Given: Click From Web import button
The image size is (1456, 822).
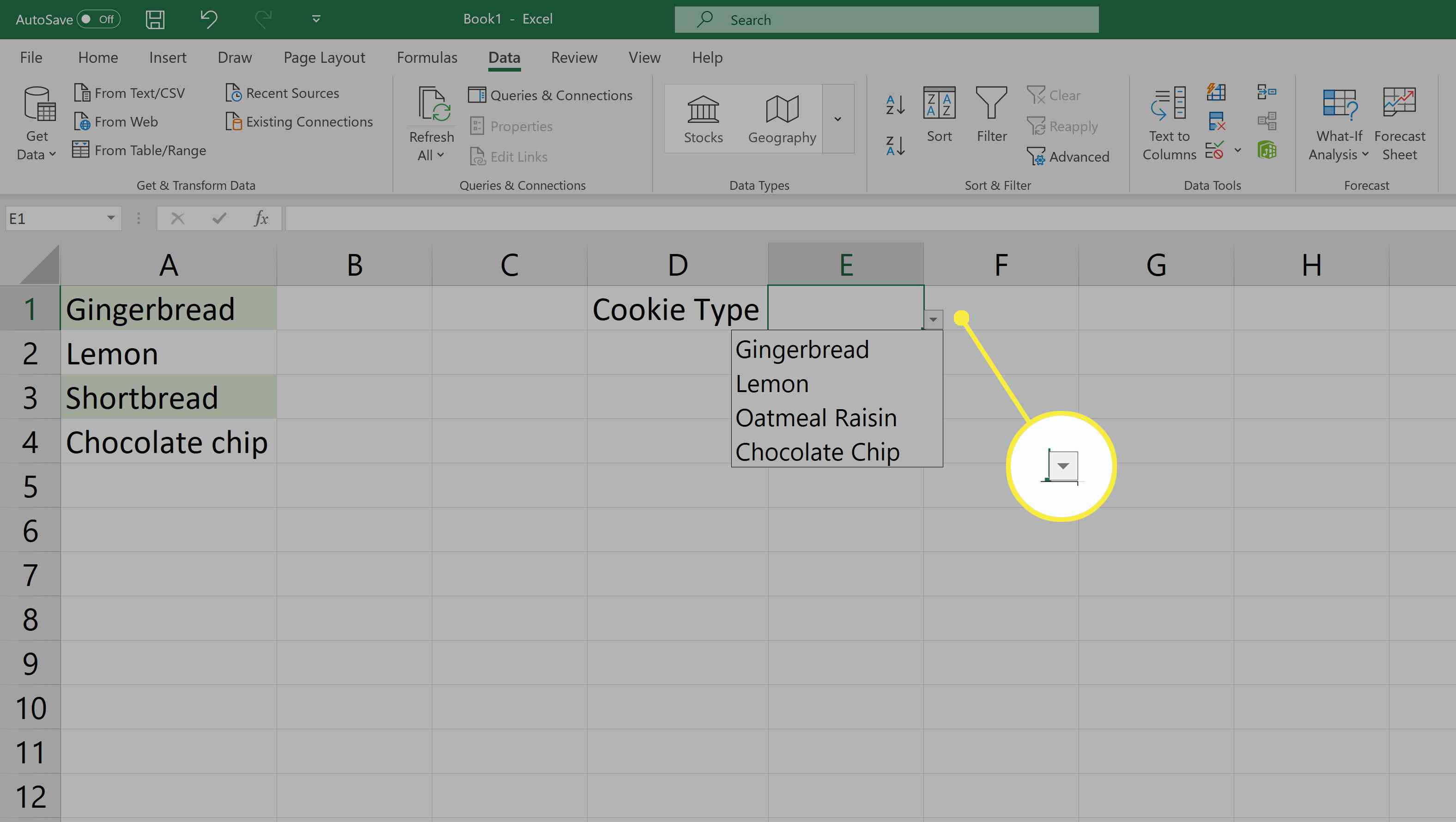Looking at the screenshot, I should (116, 121).
